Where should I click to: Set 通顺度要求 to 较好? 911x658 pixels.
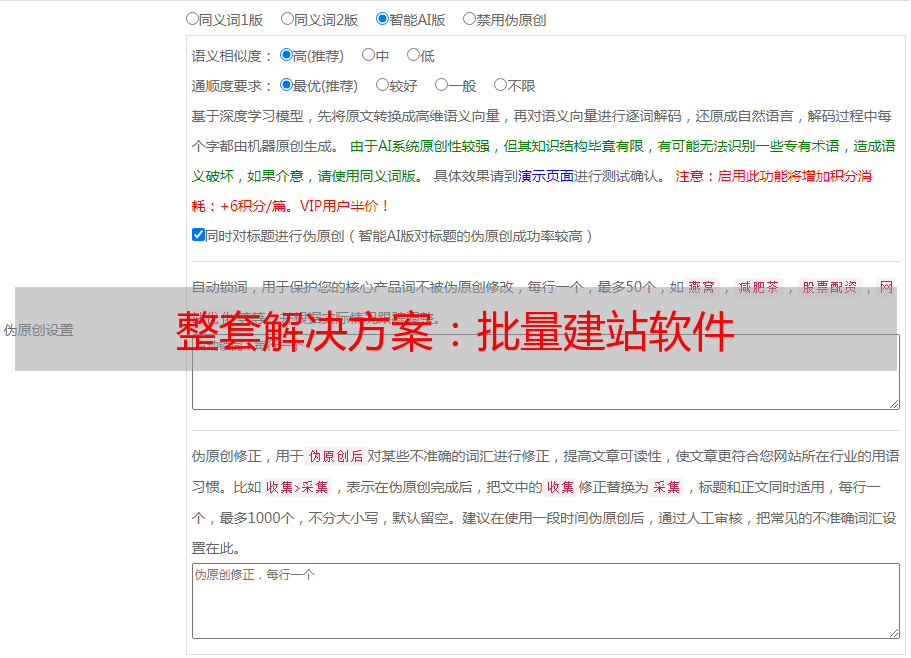382,86
